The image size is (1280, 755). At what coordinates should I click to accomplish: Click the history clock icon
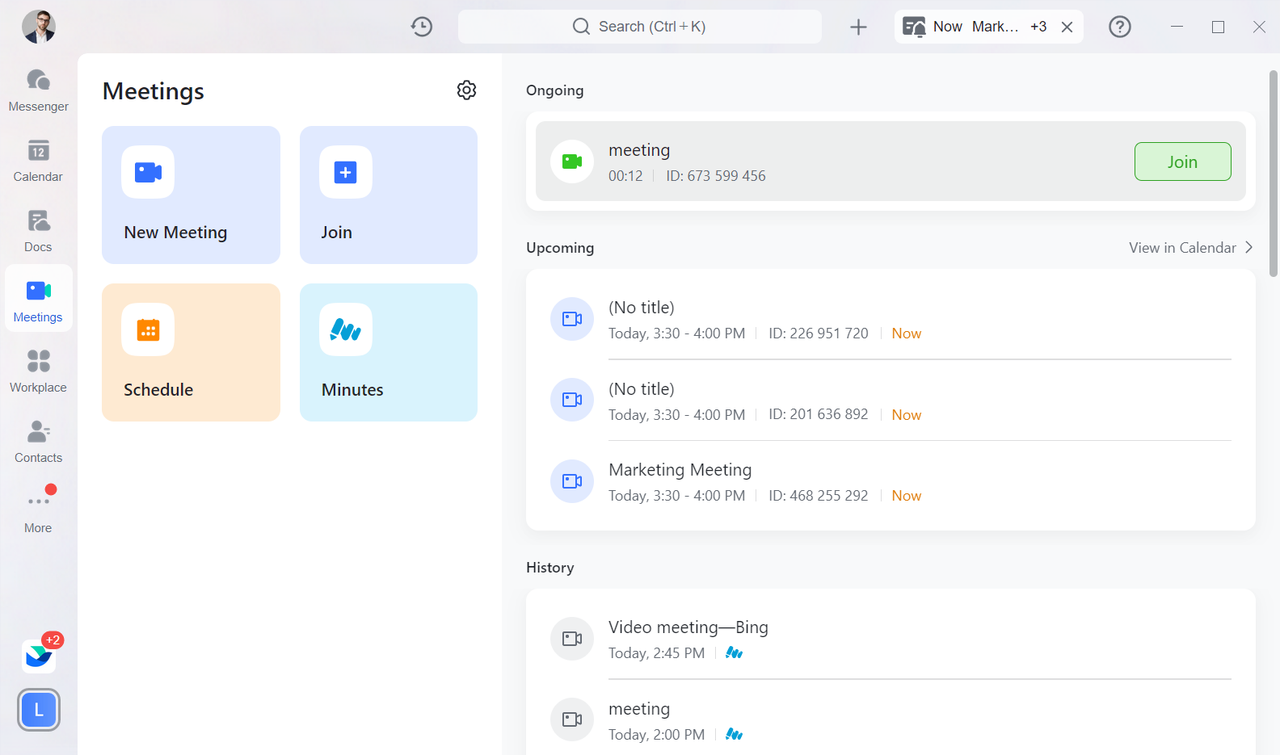(x=422, y=27)
